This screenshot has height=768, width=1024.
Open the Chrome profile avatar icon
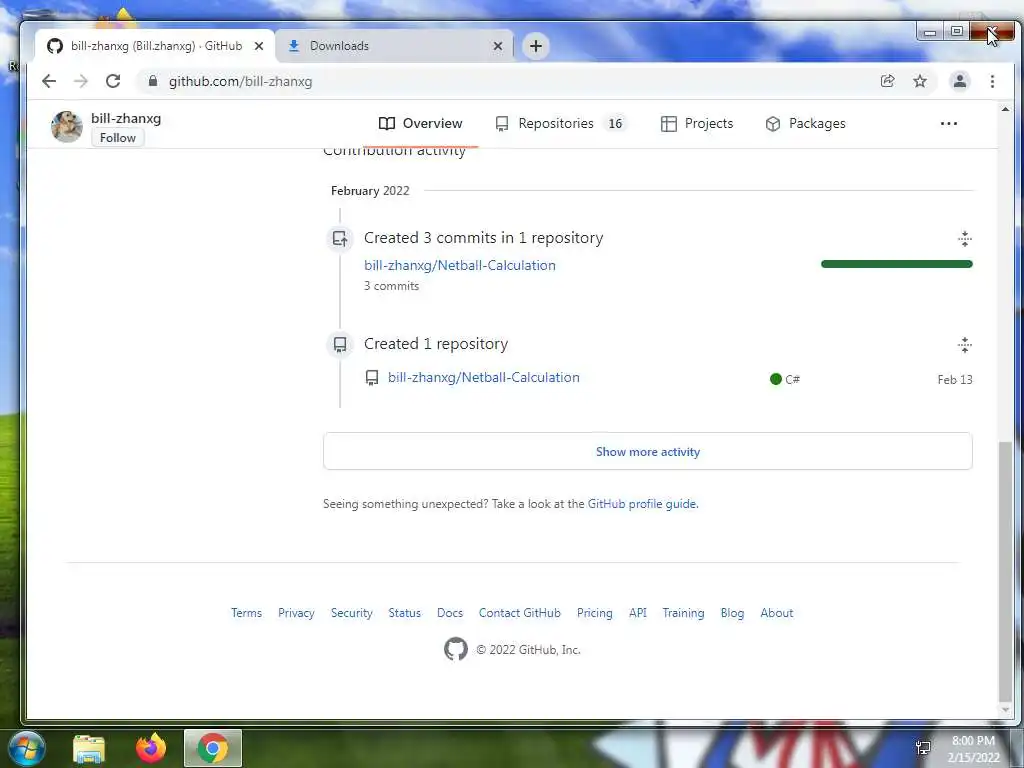click(959, 81)
